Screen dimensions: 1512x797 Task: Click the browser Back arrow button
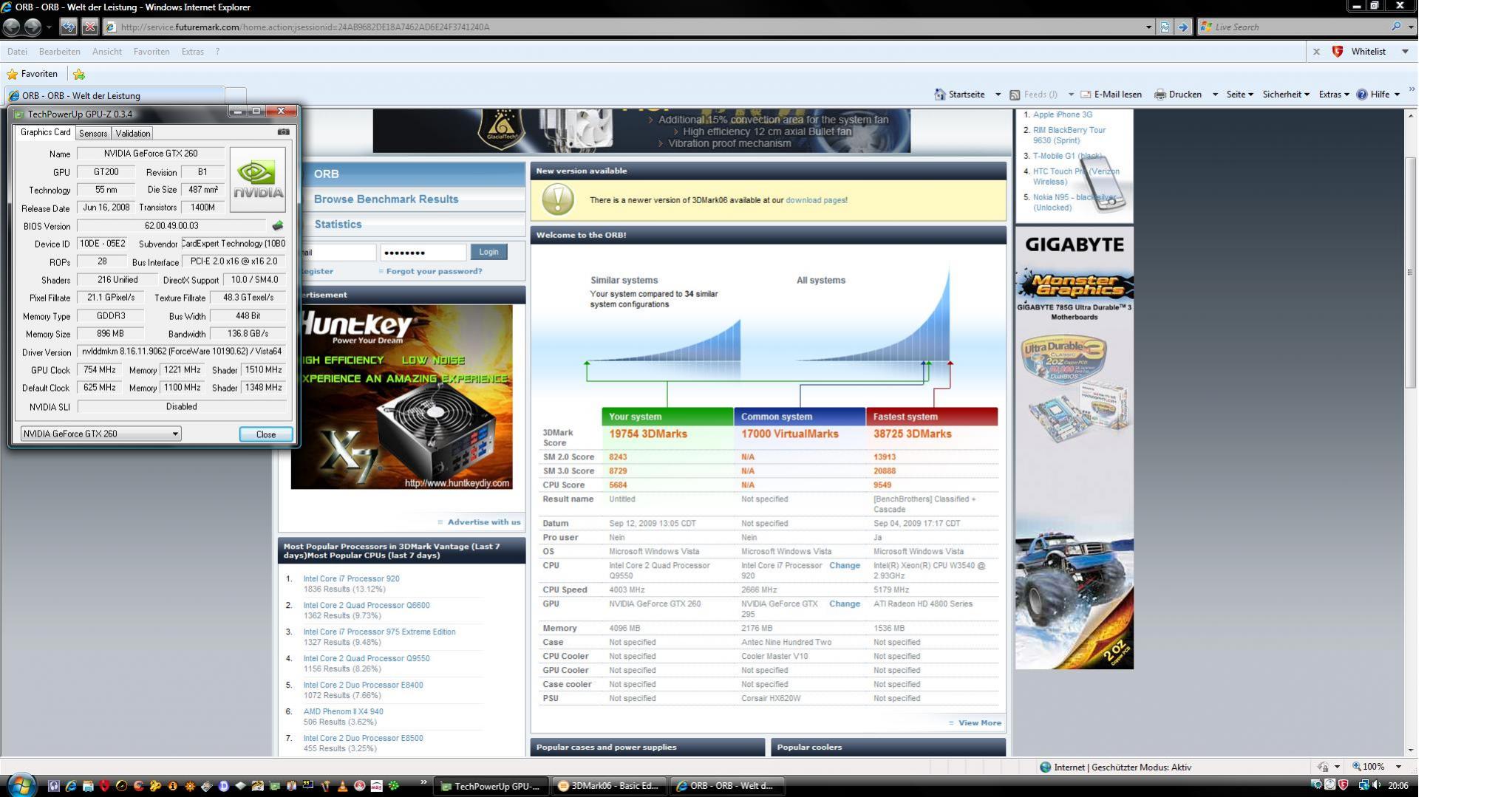(12, 27)
